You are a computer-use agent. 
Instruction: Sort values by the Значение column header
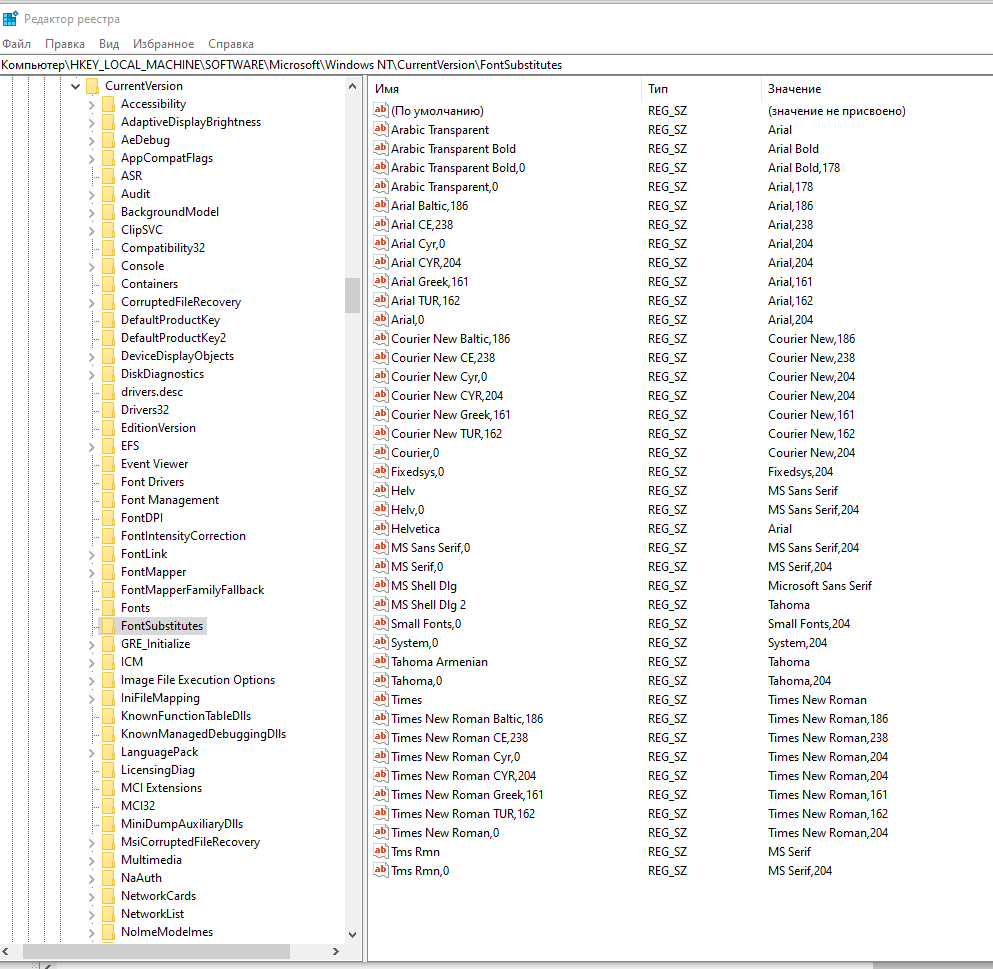[877, 89]
